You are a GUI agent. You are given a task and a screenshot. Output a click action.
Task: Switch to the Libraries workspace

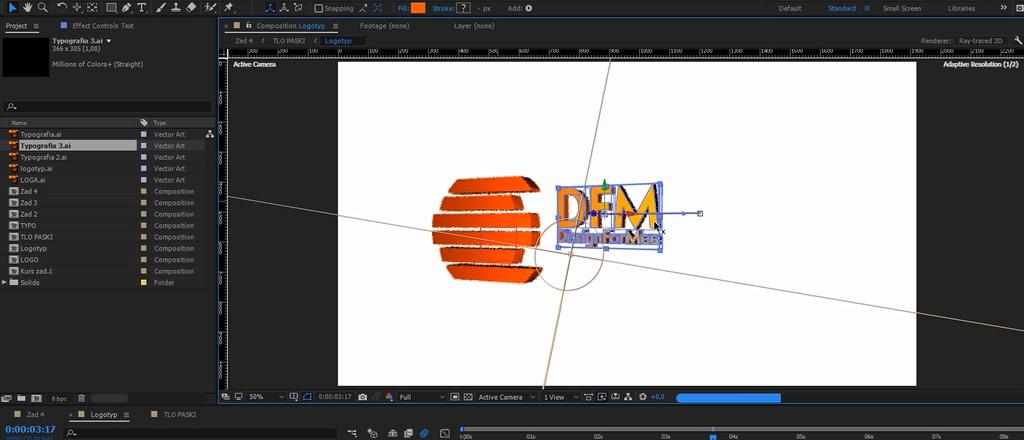click(x=961, y=8)
